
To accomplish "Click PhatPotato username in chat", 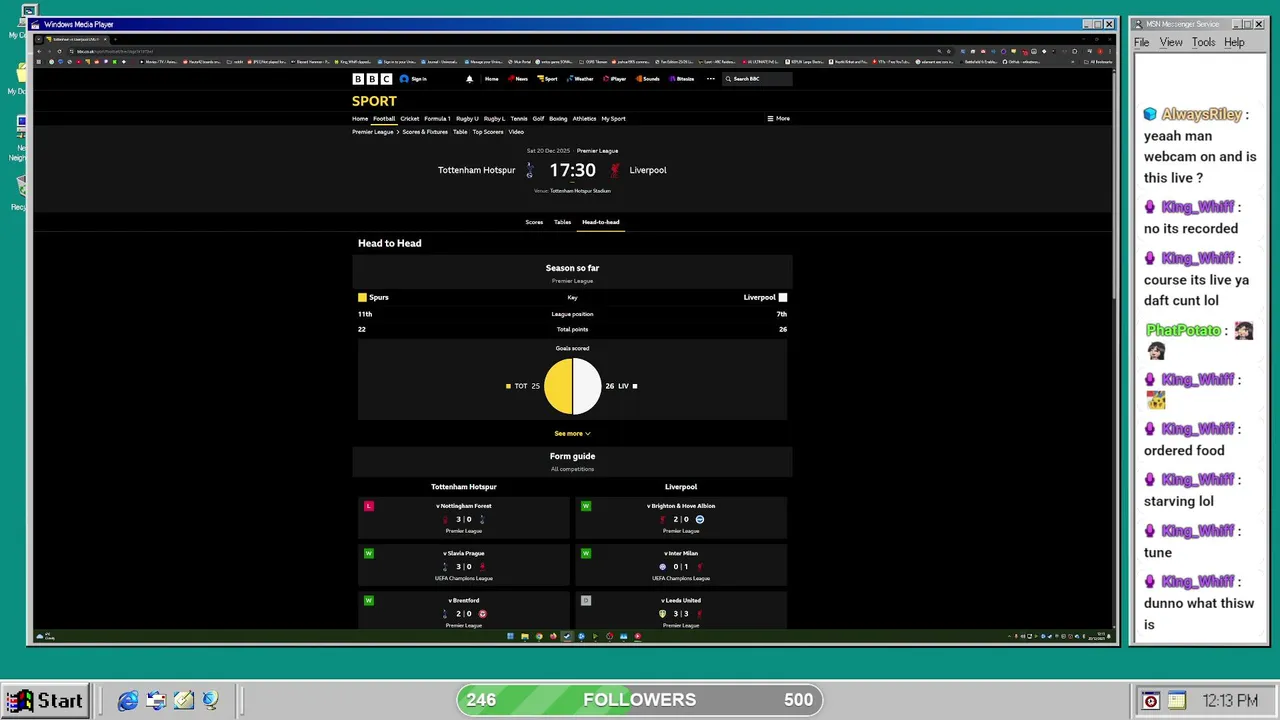I will tap(1183, 330).
